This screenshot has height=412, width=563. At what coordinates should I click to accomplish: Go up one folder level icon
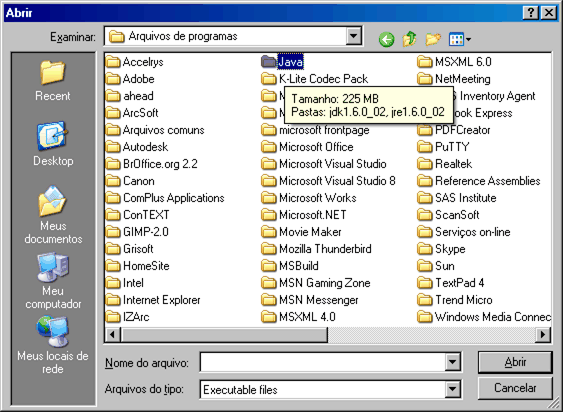pyautogui.click(x=410, y=39)
